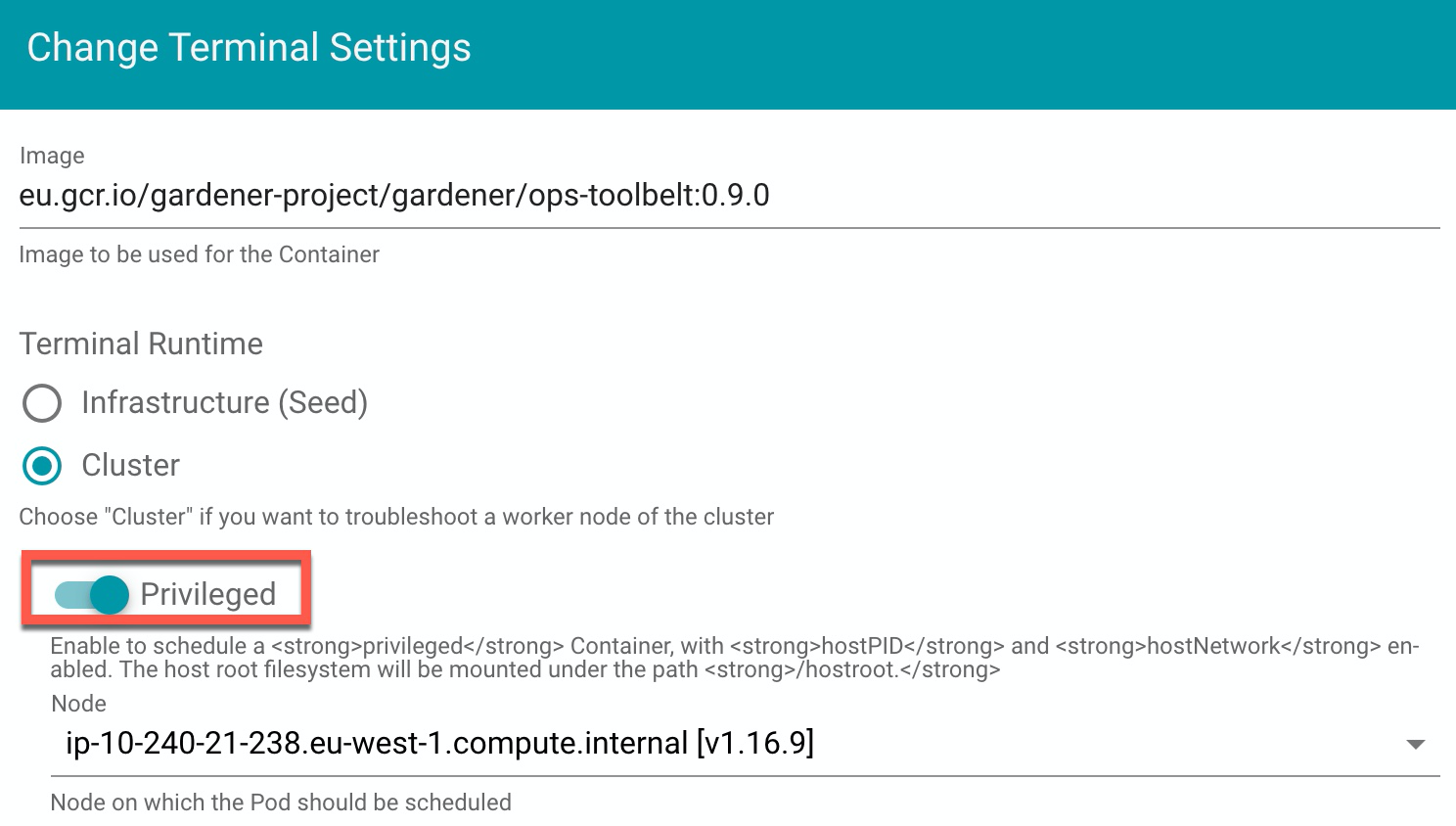Viewport: 1456px width, 826px height.
Task: Click the ip-10-240-21-238 node value
Action: 439,744
